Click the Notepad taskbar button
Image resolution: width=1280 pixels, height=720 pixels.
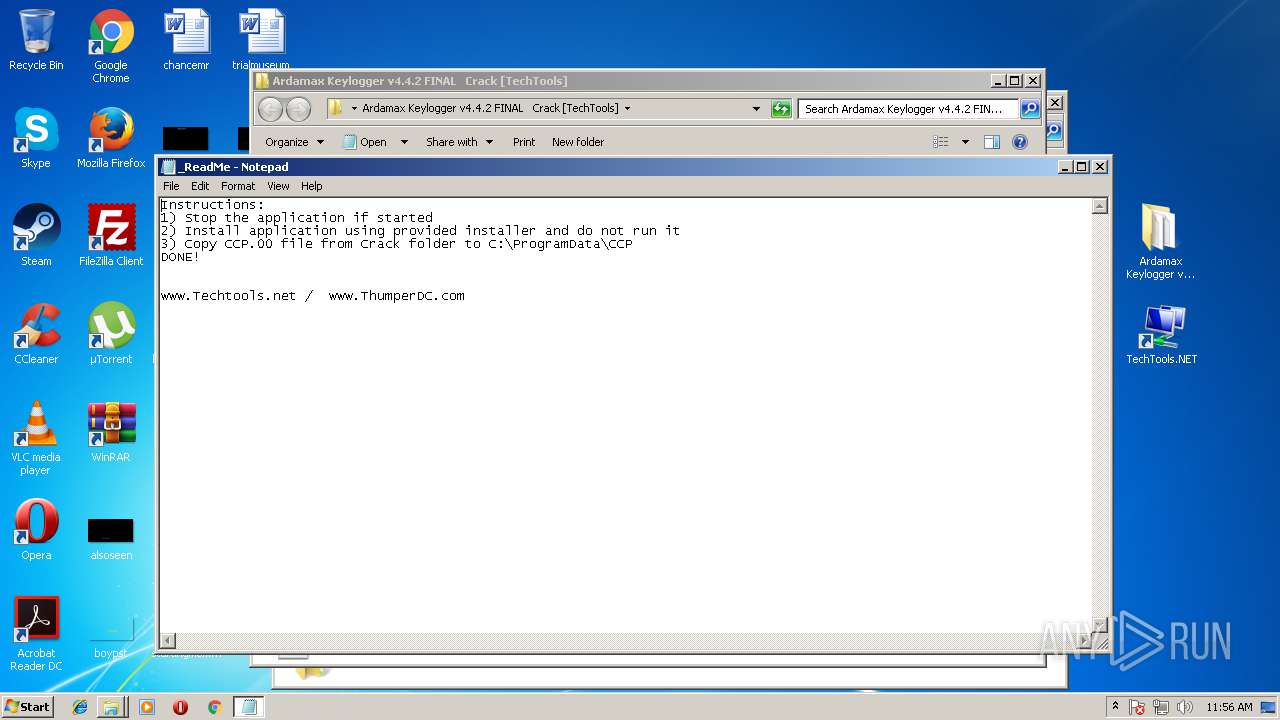[x=249, y=707]
